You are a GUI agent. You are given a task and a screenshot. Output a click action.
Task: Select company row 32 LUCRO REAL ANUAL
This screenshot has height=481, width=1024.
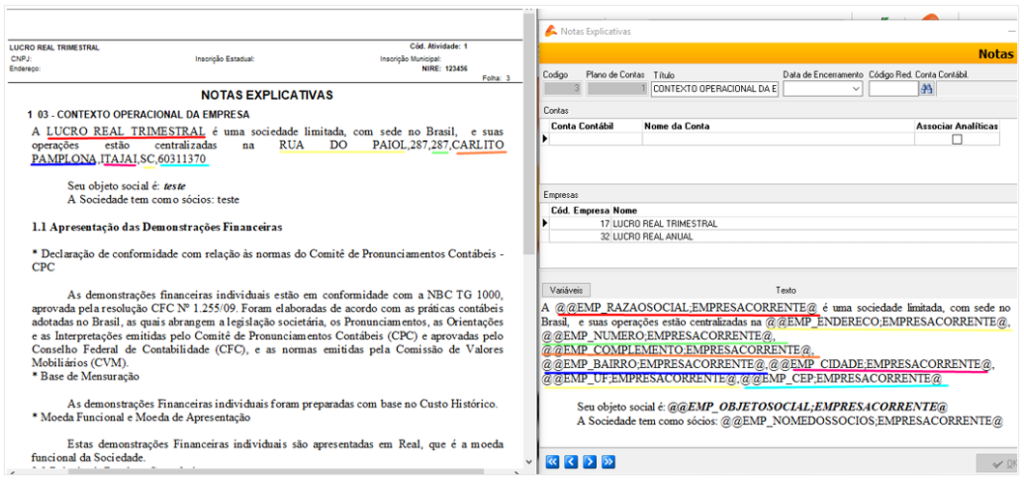tap(784, 236)
